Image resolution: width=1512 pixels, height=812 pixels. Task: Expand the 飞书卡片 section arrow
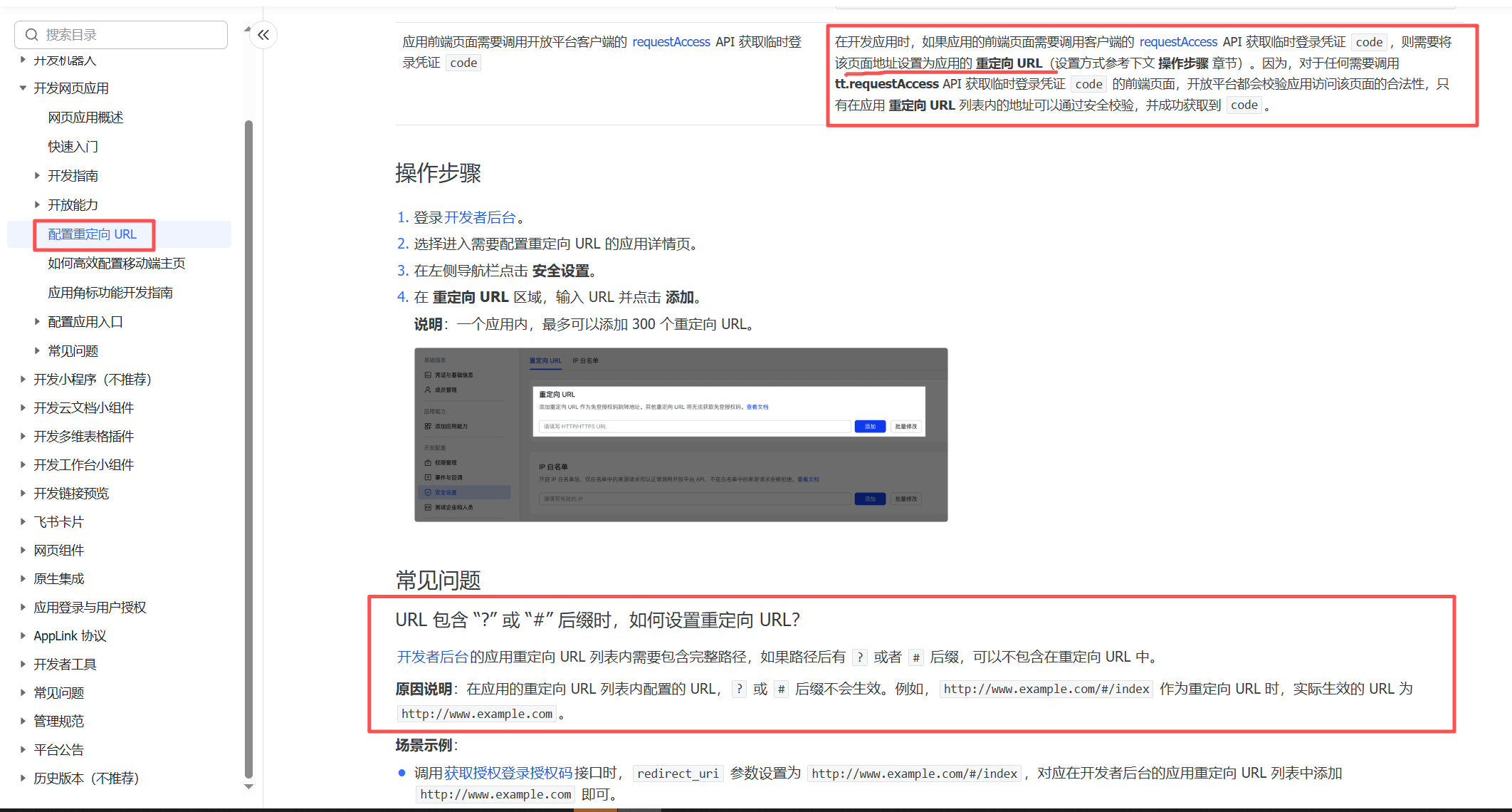[x=23, y=522]
